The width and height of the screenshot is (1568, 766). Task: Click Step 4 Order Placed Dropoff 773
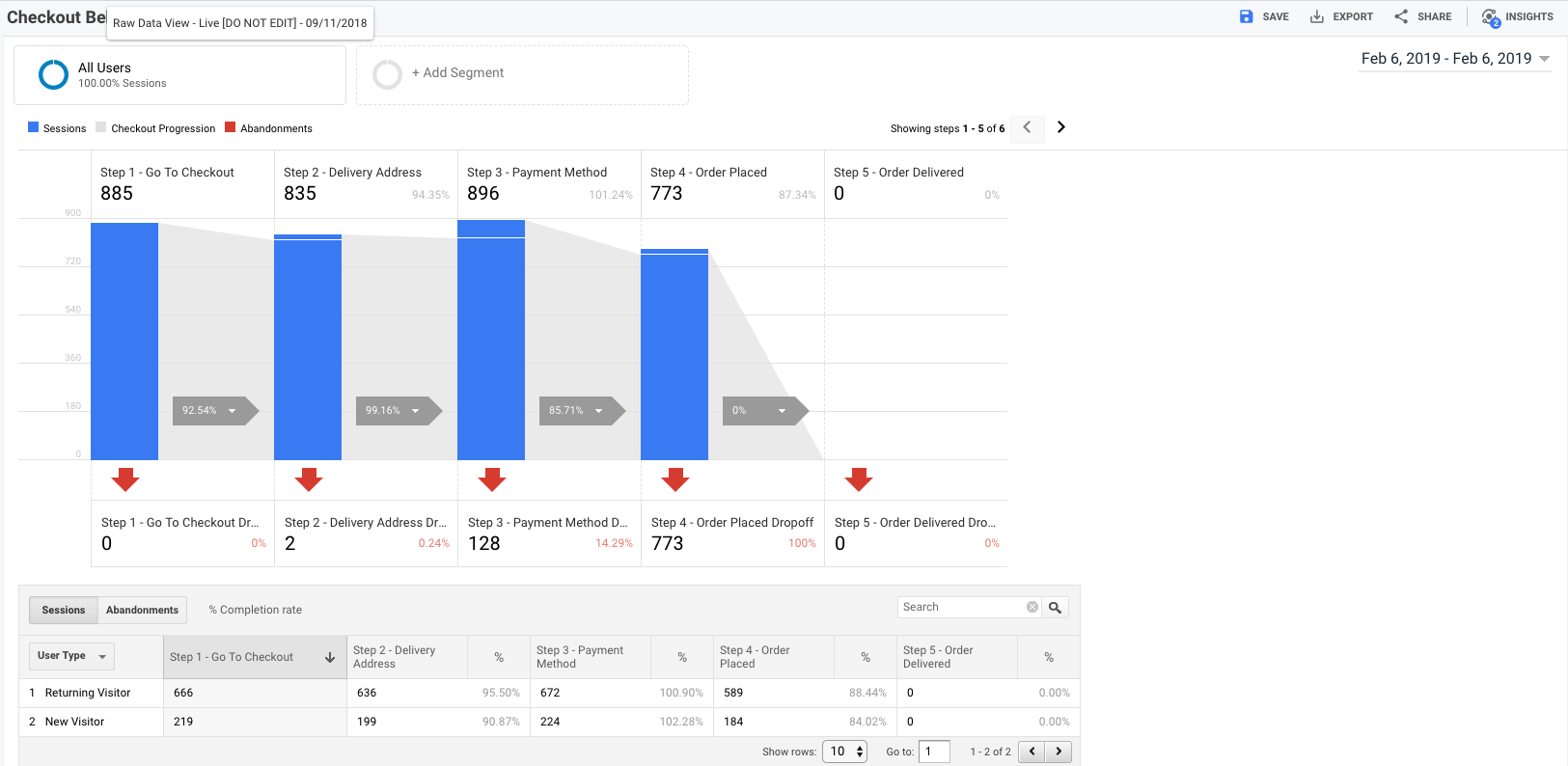[668, 543]
